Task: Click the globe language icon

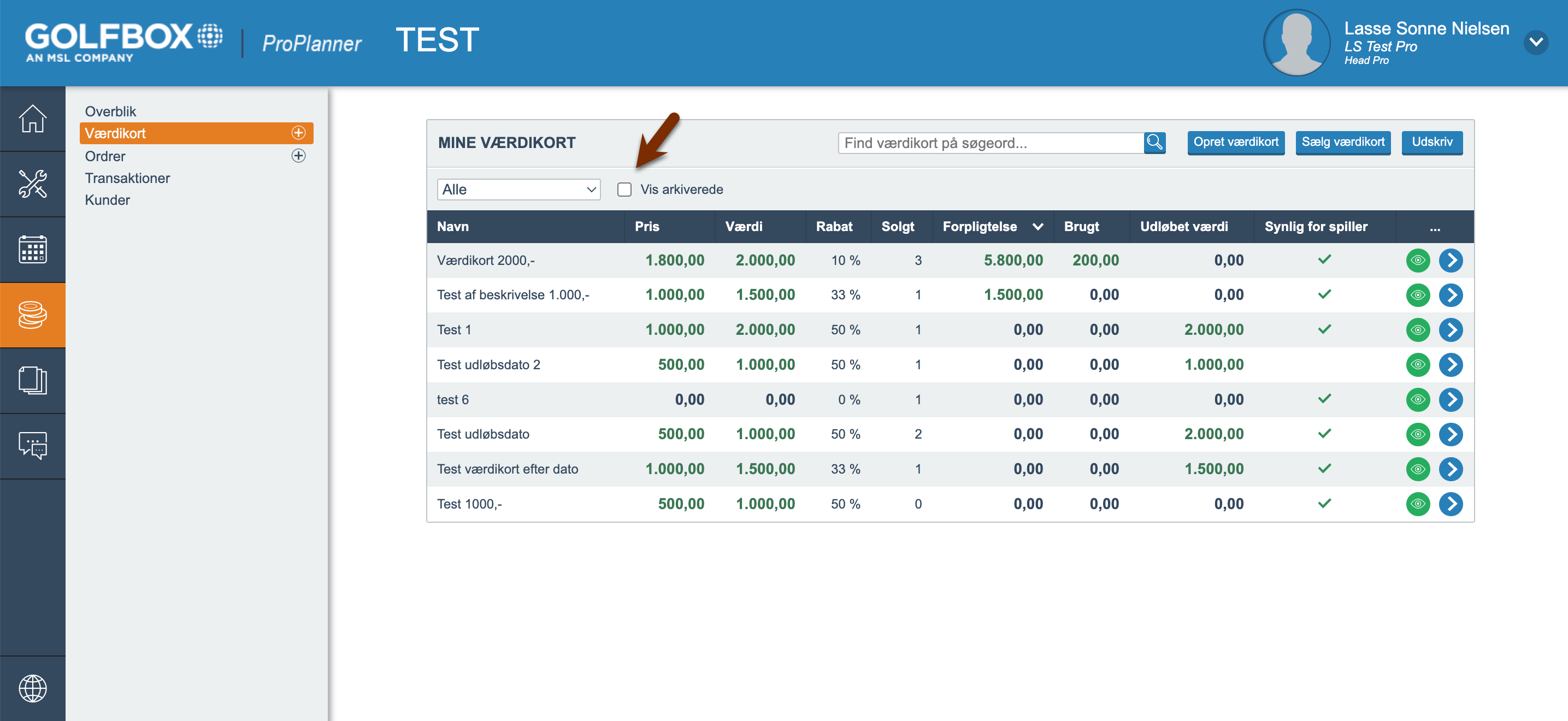Action: (32, 689)
